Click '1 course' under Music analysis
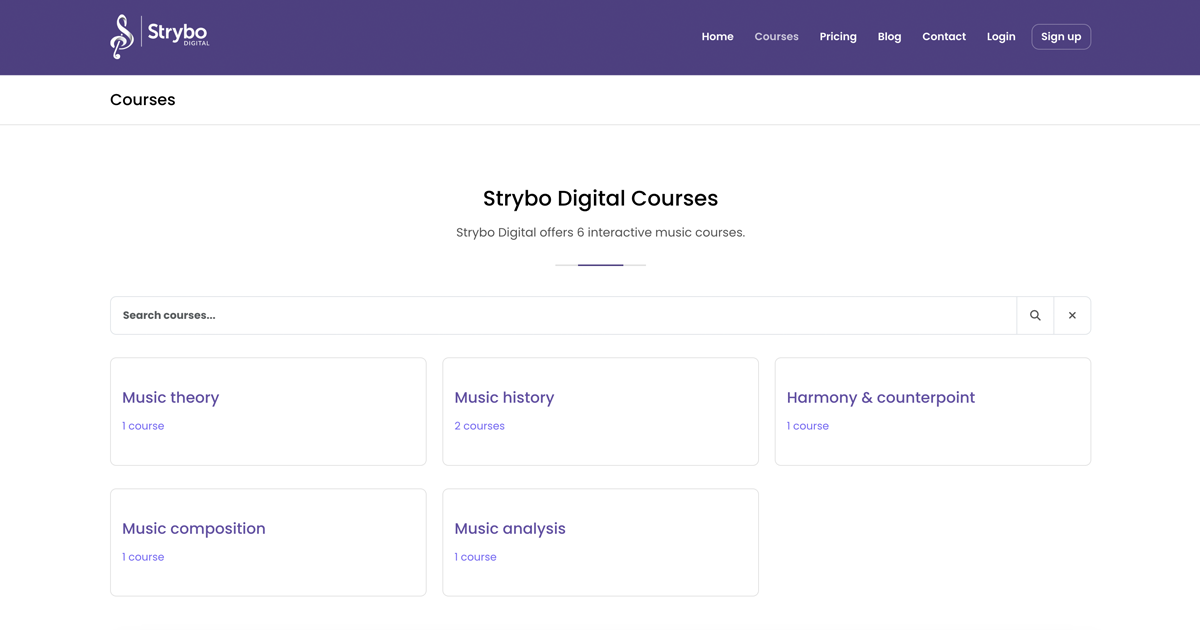1200x630 pixels. pos(475,557)
